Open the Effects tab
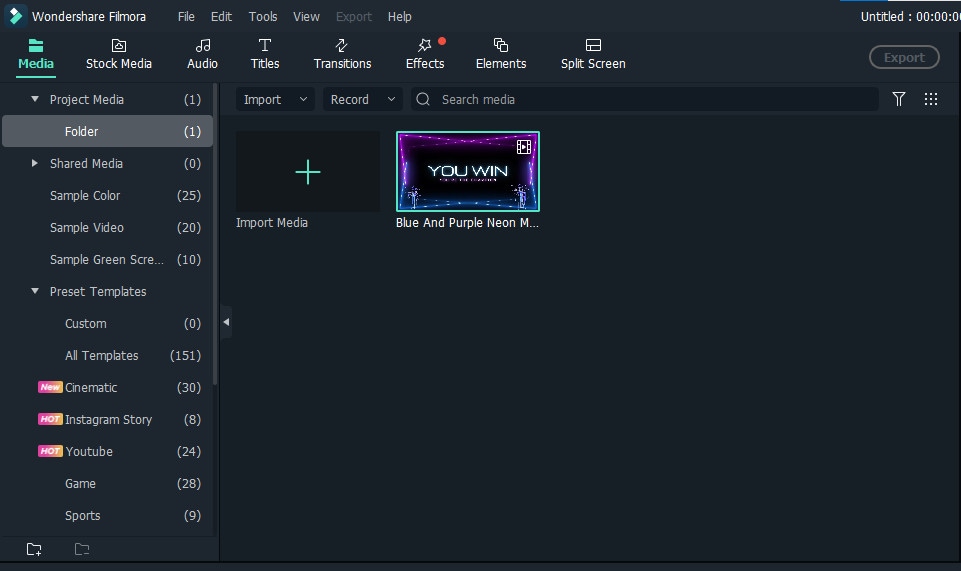961x571 pixels. click(x=425, y=55)
